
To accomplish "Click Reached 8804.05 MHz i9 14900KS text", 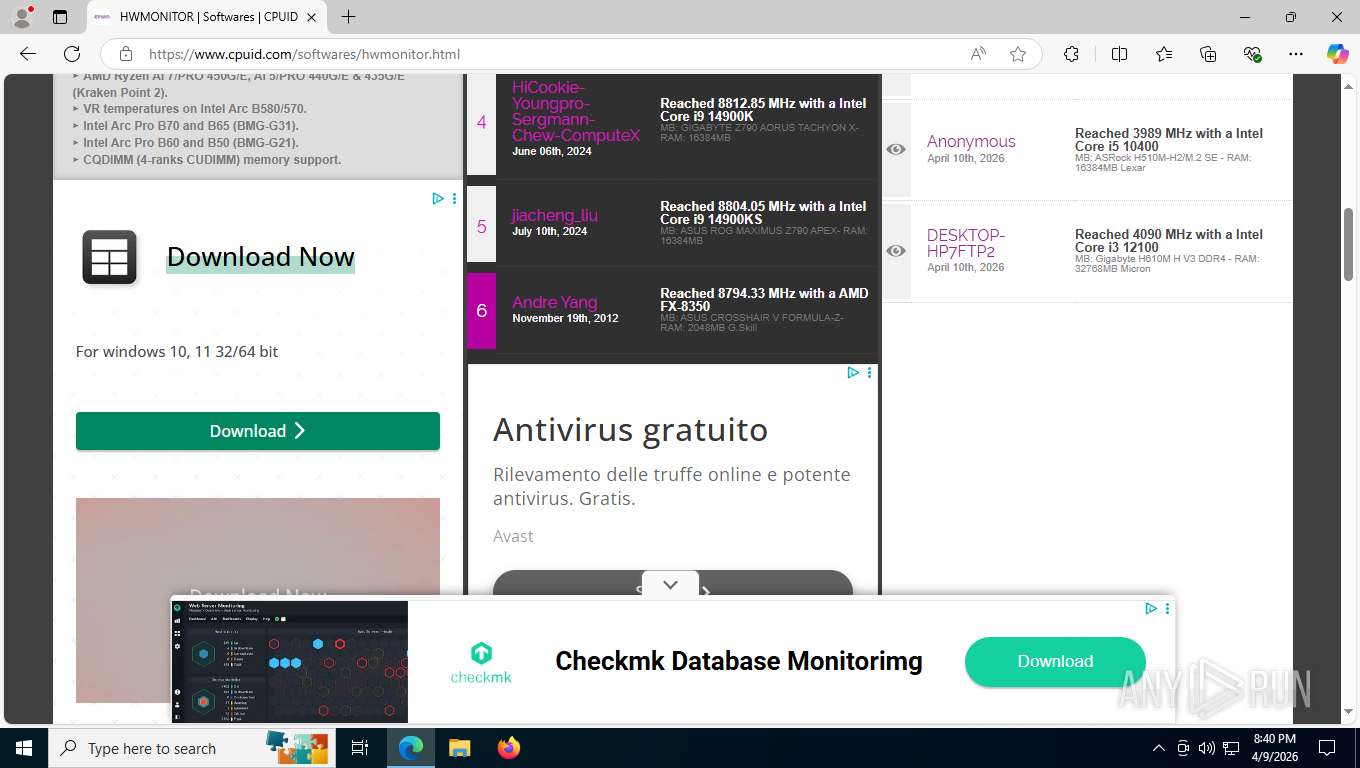I will pos(763,213).
